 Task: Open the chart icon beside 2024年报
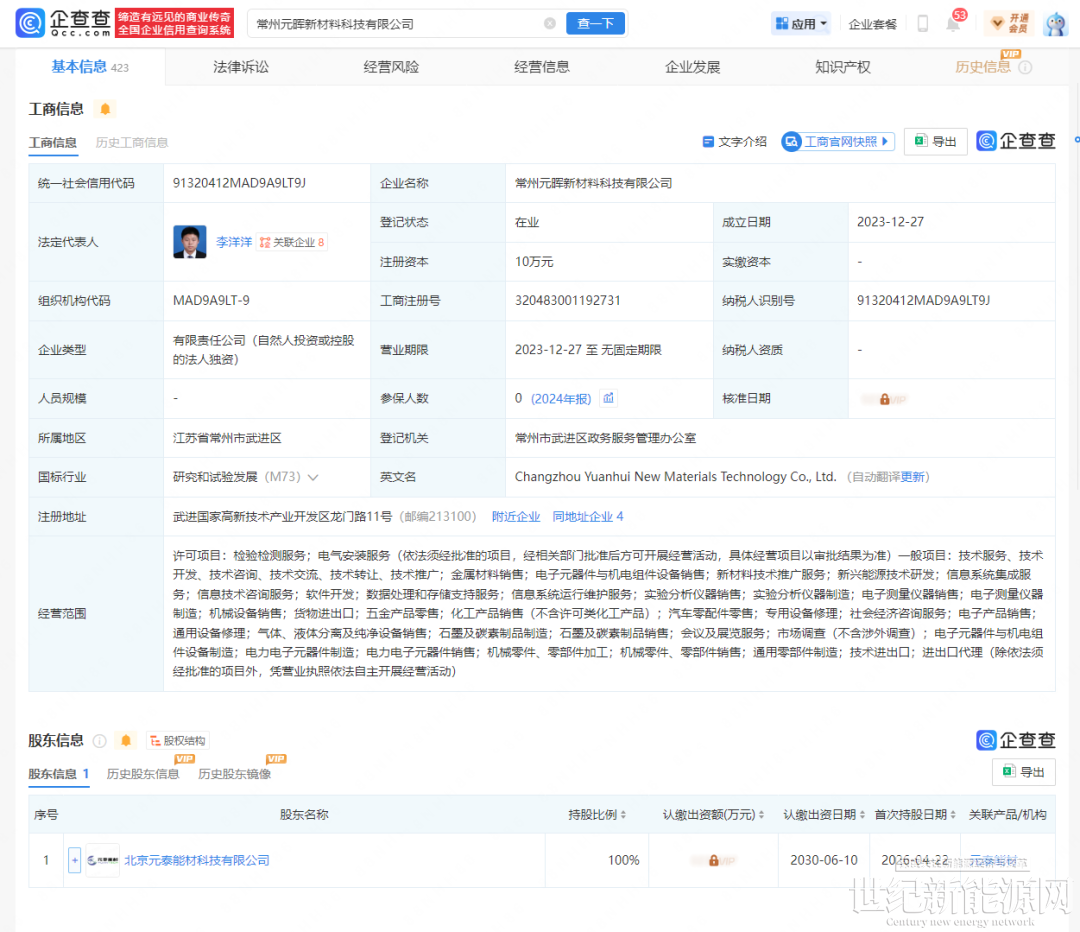(x=609, y=398)
